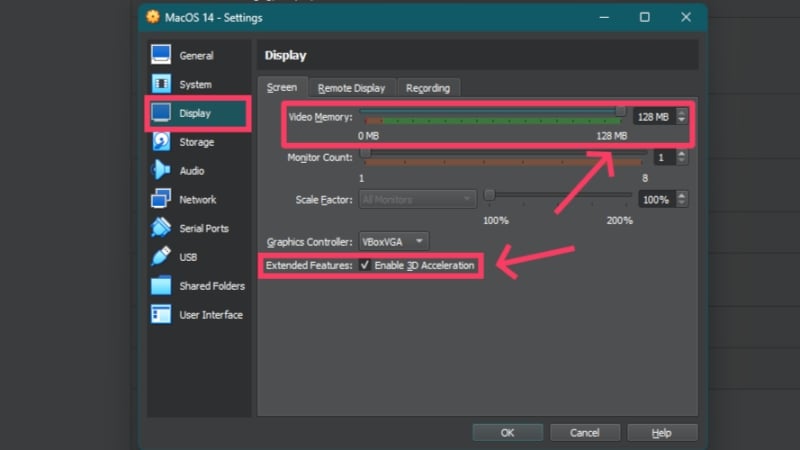Image resolution: width=800 pixels, height=450 pixels.
Task: Click the Cancel button
Action: (x=585, y=433)
